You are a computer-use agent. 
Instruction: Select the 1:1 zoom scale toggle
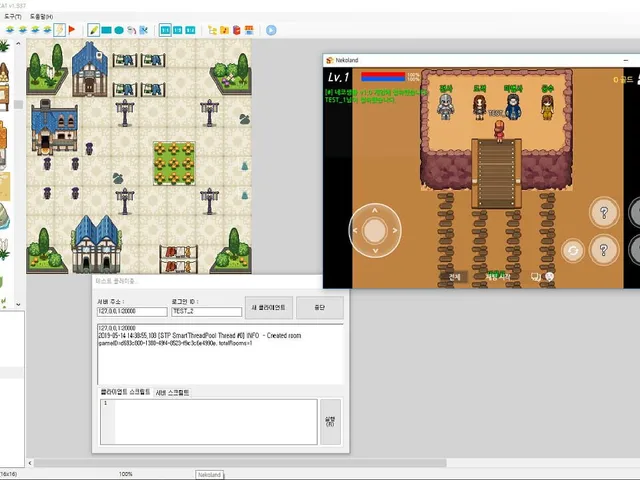coord(165,30)
